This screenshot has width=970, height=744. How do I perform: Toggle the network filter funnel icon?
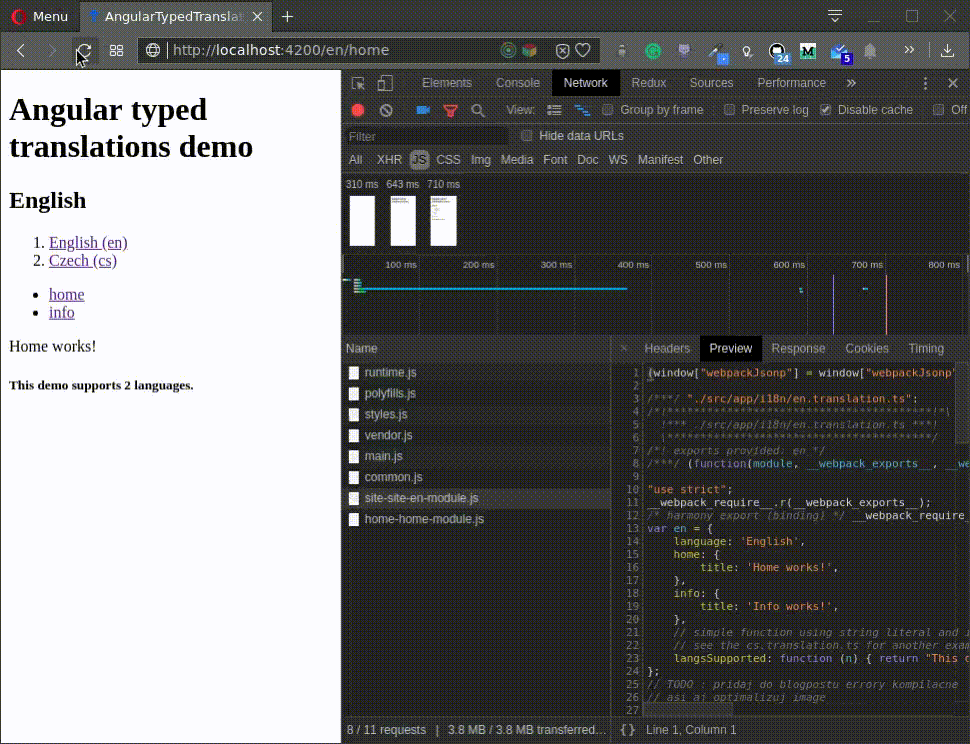451,111
